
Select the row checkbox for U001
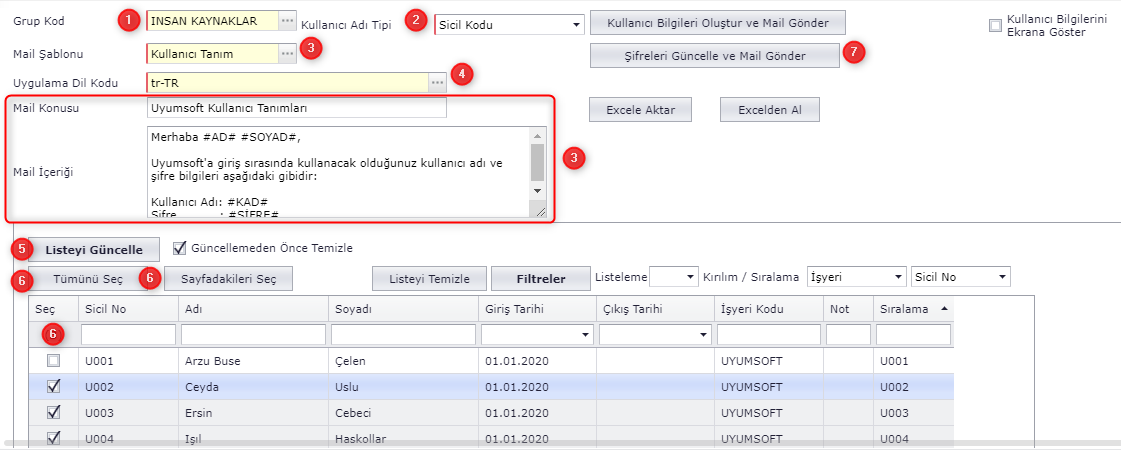[x=54, y=360]
